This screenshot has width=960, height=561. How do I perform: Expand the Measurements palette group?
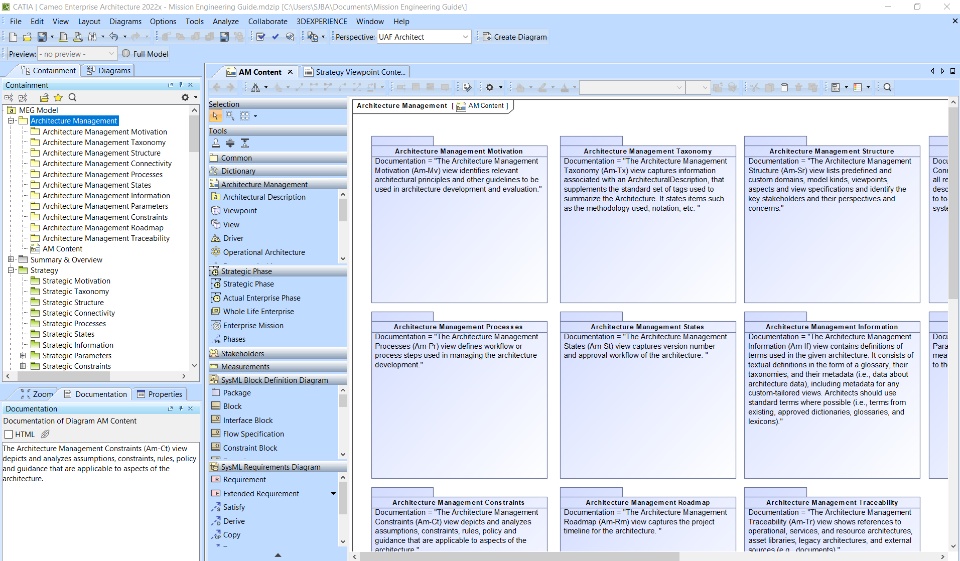tap(277, 366)
